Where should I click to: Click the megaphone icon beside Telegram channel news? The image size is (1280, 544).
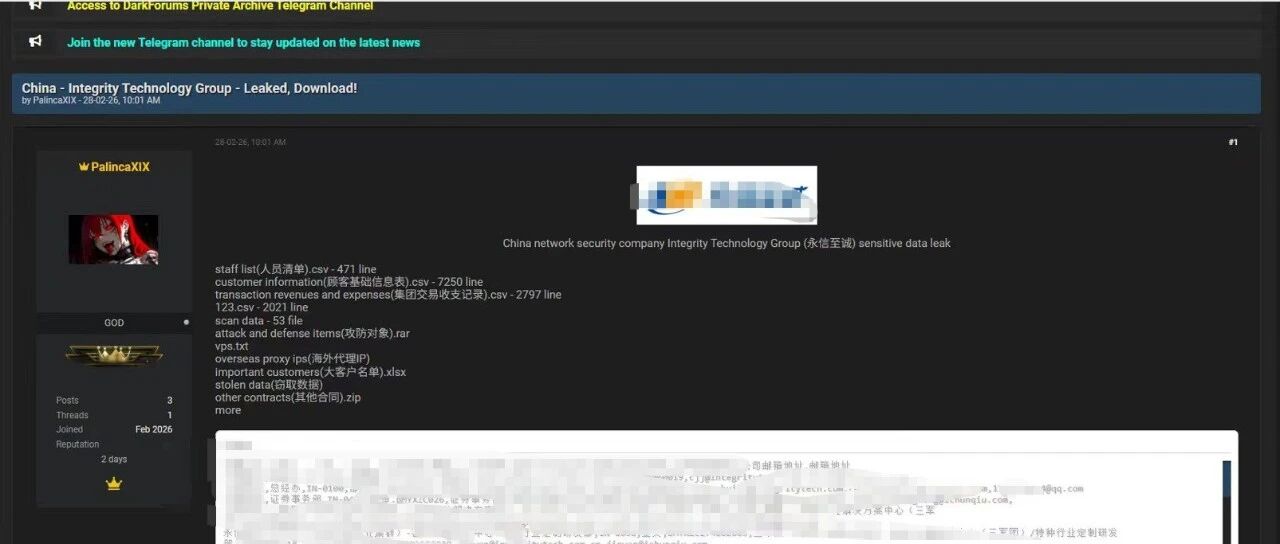pyautogui.click(x=35, y=42)
